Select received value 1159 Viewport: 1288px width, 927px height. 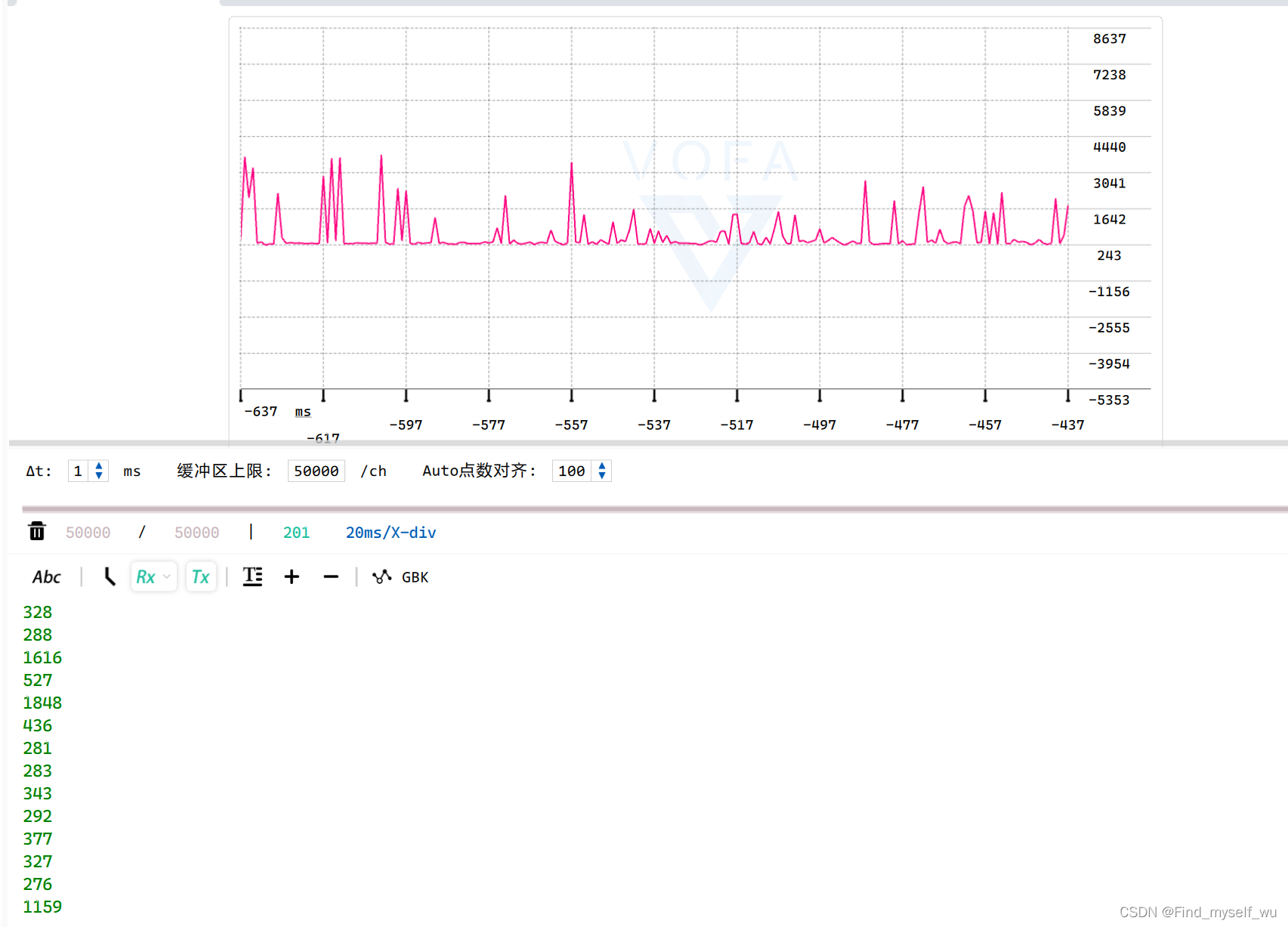tap(42, 907)
